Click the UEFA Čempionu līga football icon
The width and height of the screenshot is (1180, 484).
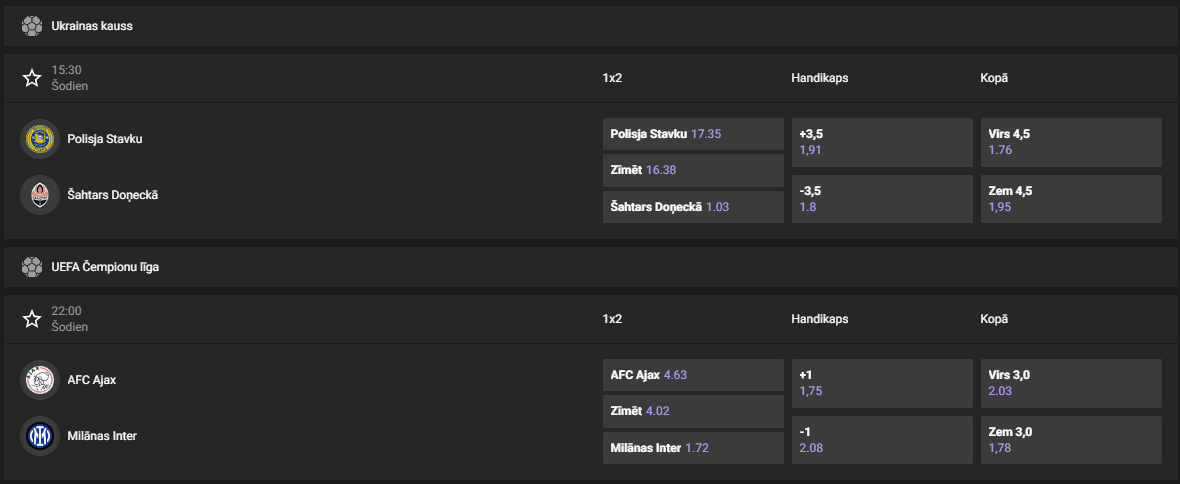(x=32, y=267)
